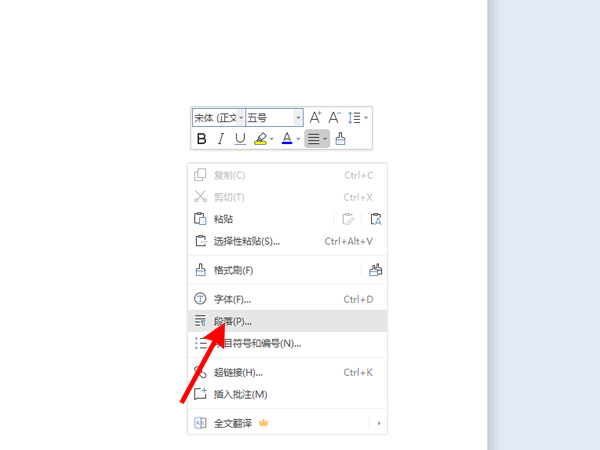
Task: Open the font name dropdown 宋体 (正文)
Action: pyautogui.click(x=218, y=118)
